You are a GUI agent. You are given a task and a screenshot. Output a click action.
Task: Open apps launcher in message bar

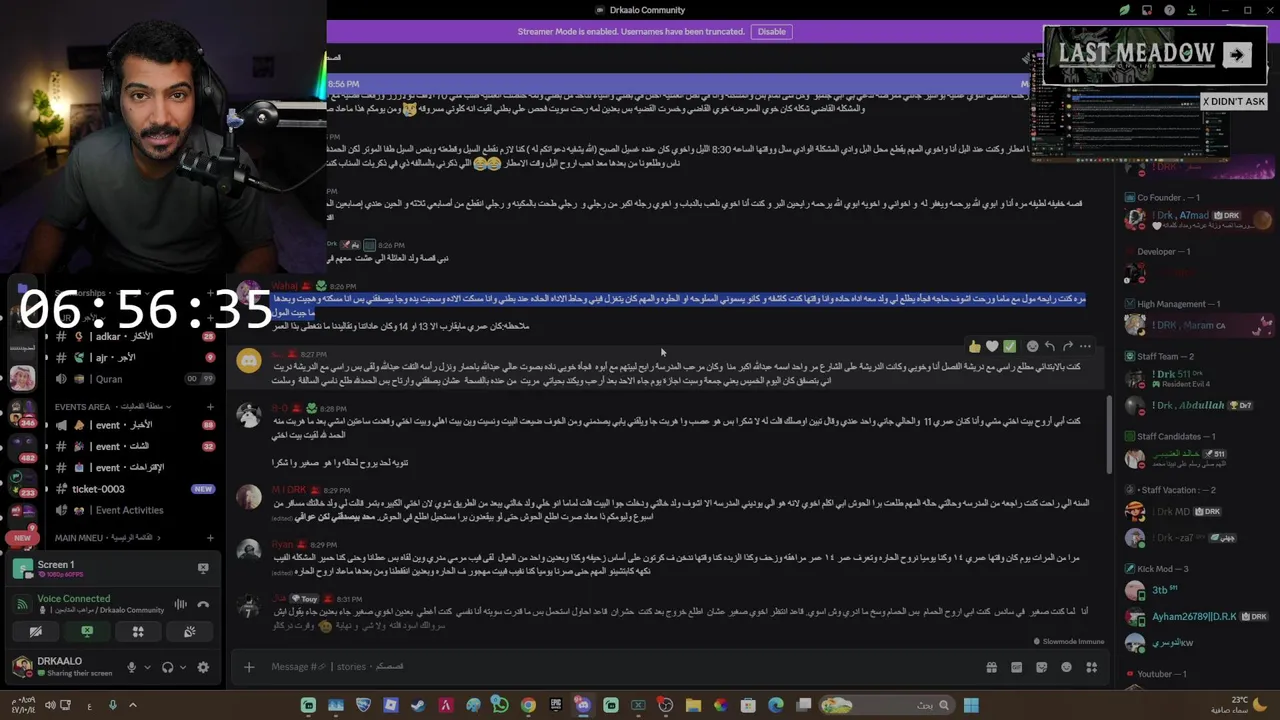tap(1091, 667)
